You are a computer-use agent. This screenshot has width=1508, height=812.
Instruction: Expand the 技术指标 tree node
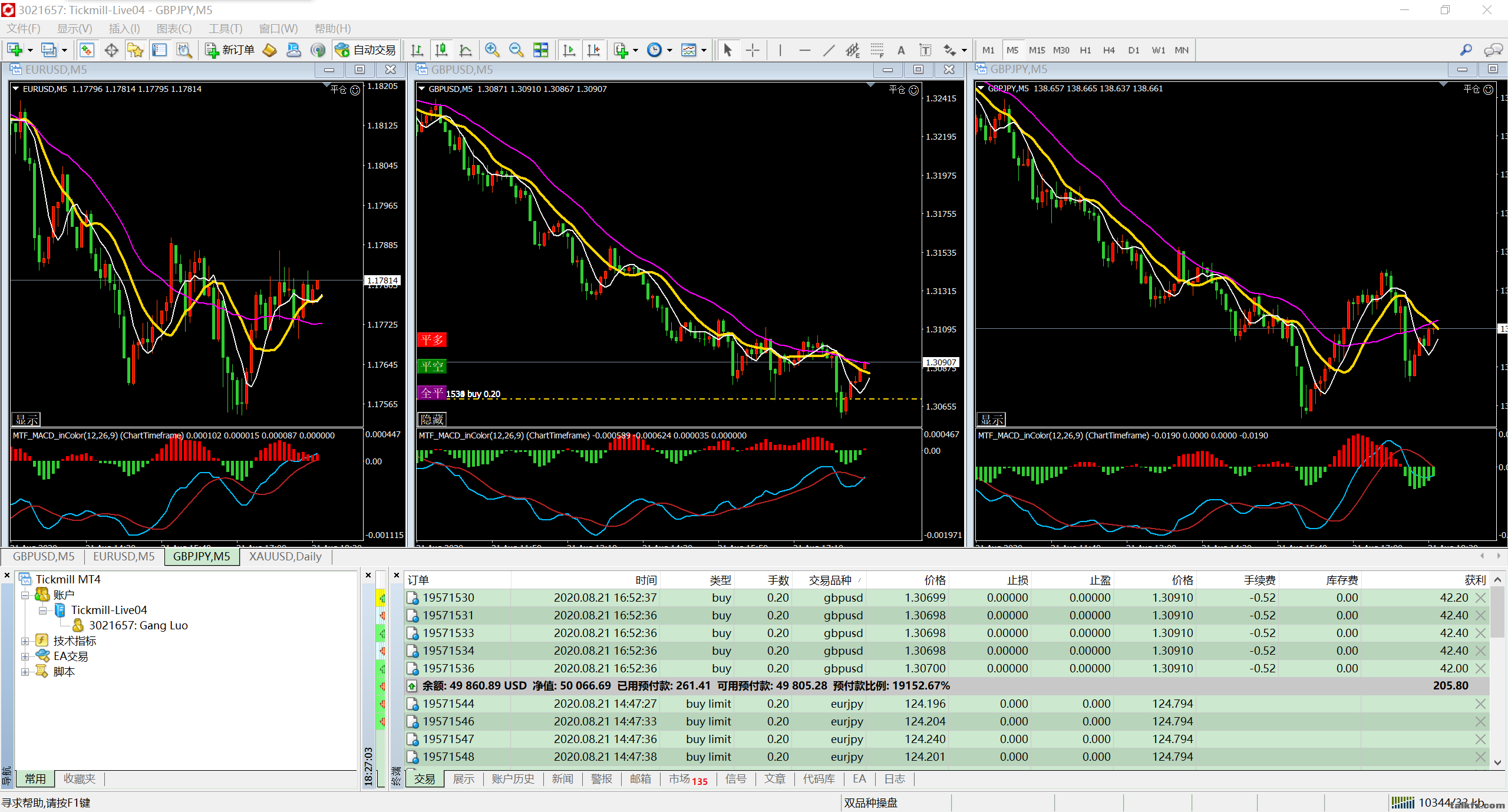25,641
